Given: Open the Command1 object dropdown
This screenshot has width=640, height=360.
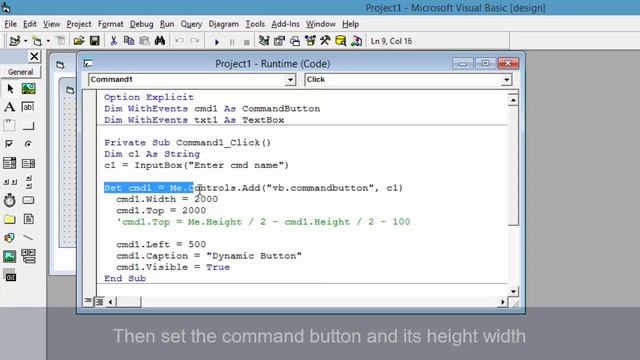Looking at the screenshot, I should click(290, 80).
